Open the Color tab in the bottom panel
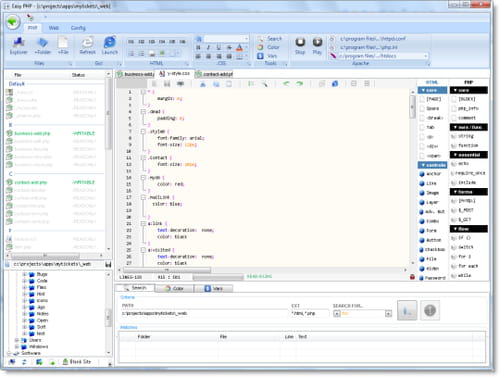 click(x=175, y=288)
